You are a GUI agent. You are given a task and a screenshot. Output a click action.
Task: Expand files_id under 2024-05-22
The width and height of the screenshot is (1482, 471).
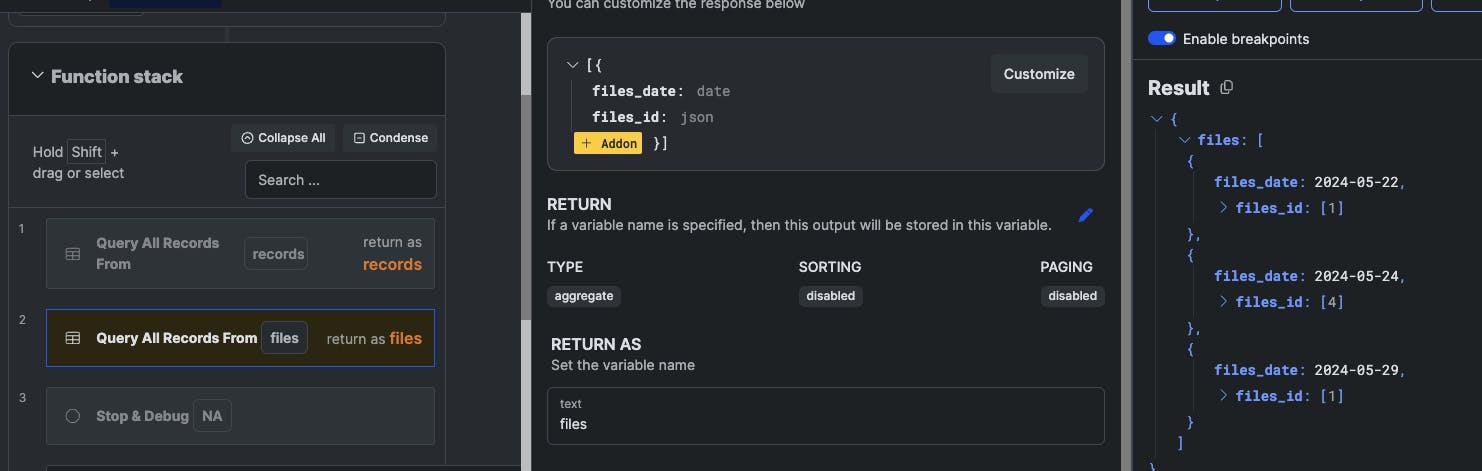[x=1224, y=208]
